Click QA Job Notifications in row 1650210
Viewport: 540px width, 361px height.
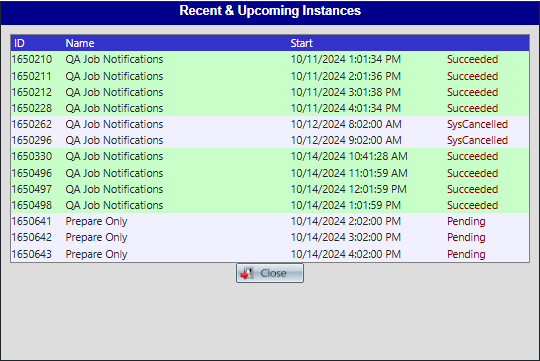[114, 59]
